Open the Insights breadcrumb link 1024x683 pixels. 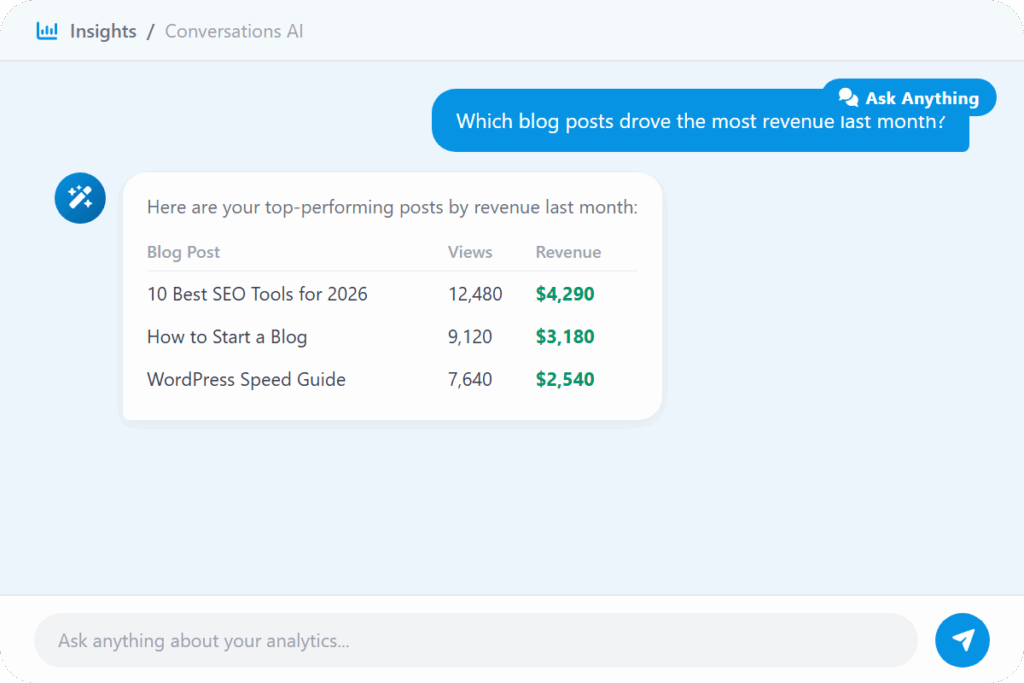(102, 31)
